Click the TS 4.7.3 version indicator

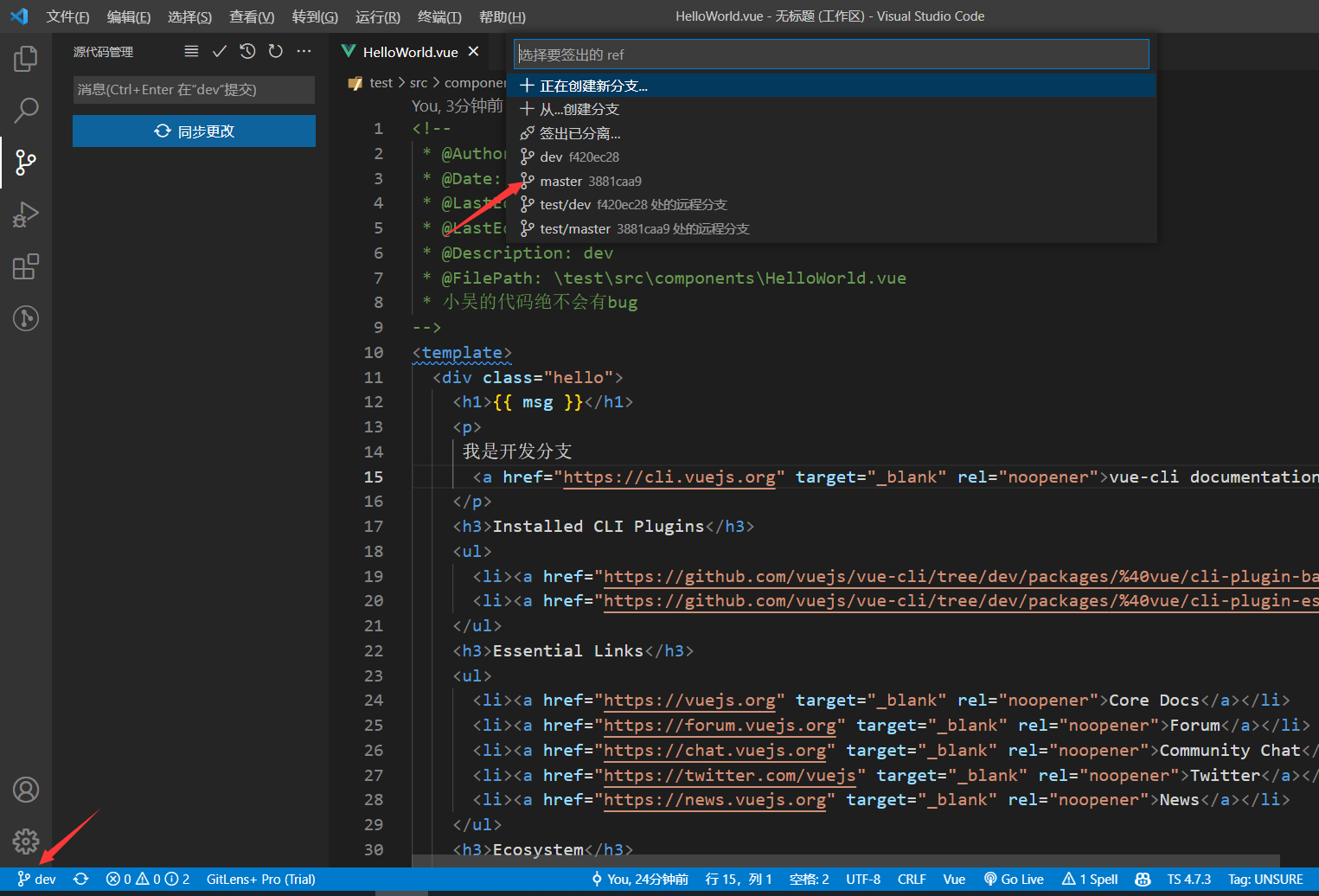[1188, 880]
